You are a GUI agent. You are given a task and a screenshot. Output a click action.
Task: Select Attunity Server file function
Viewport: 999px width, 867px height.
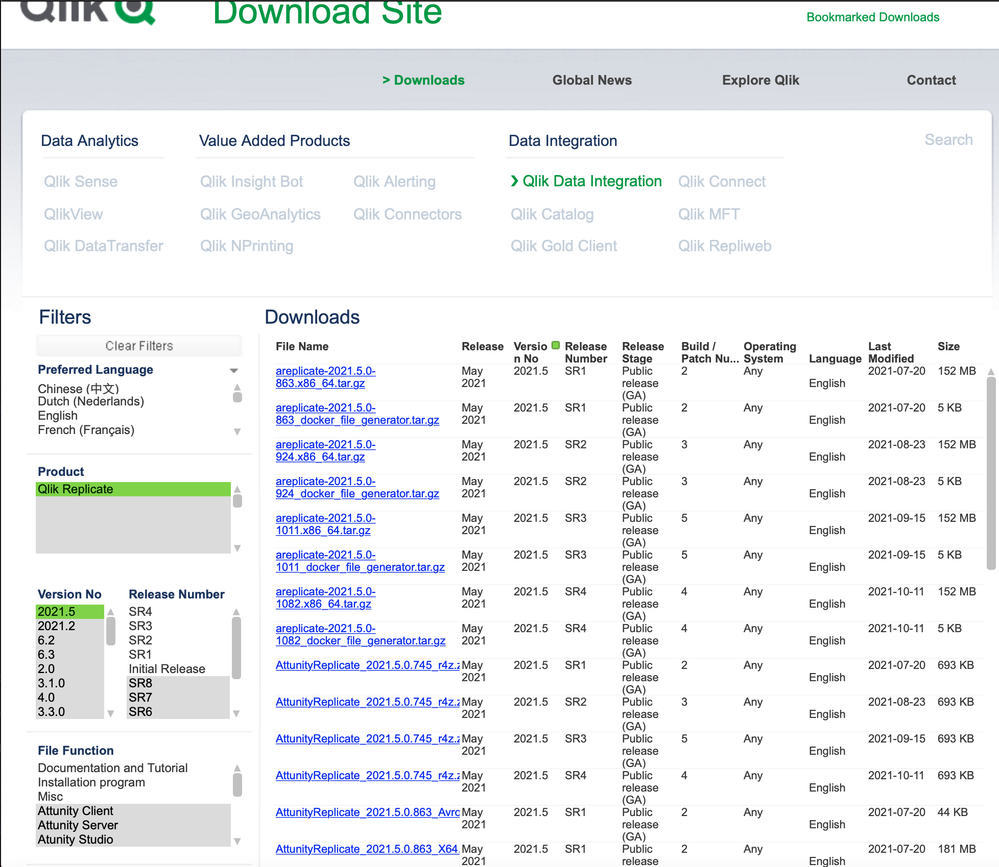[x=133, y=826]
